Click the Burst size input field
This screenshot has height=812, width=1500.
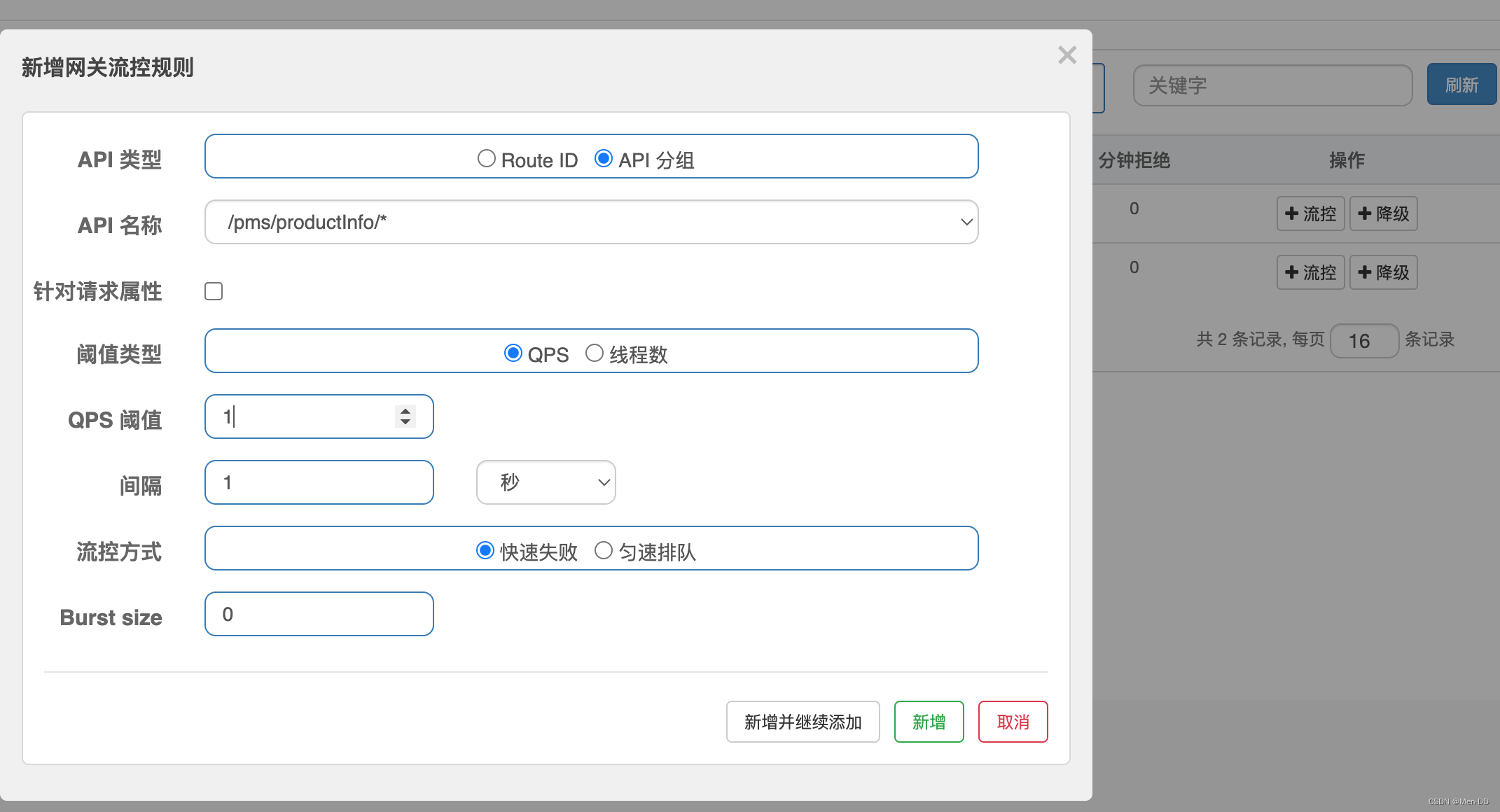[x=319, y=614]
